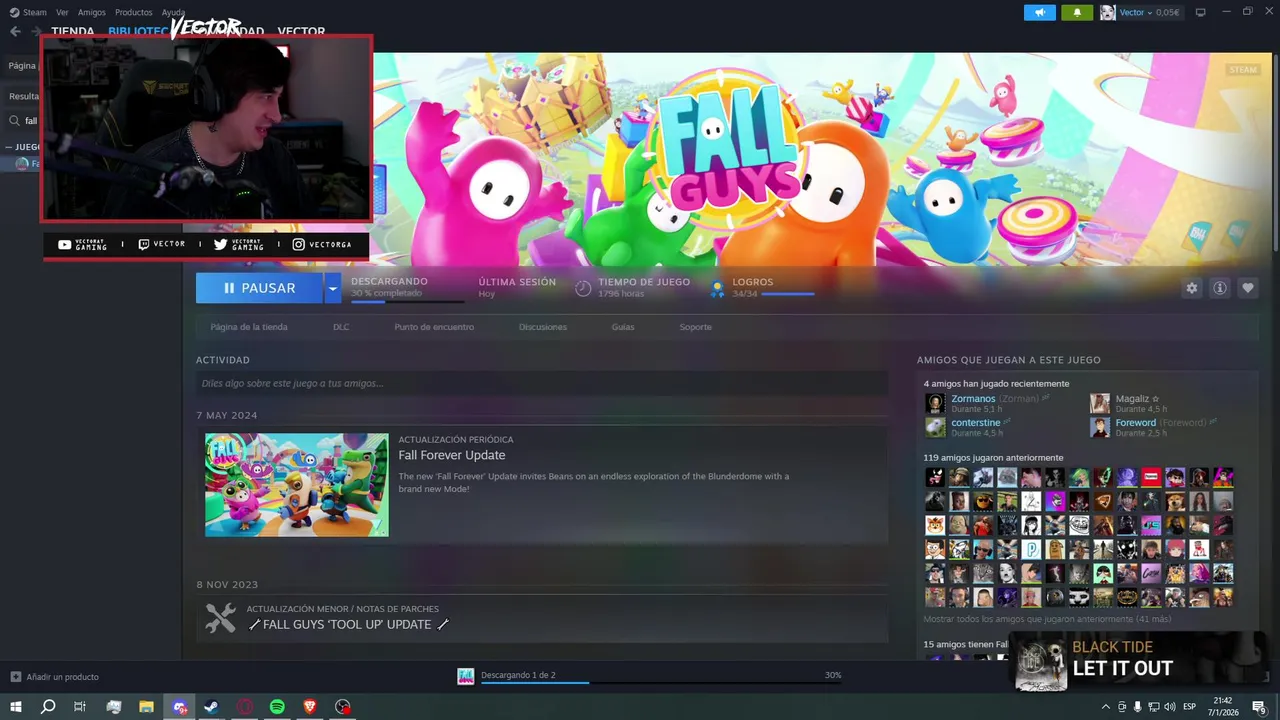Add Fall Guys to favorites with heart icon

[1247, 288]
